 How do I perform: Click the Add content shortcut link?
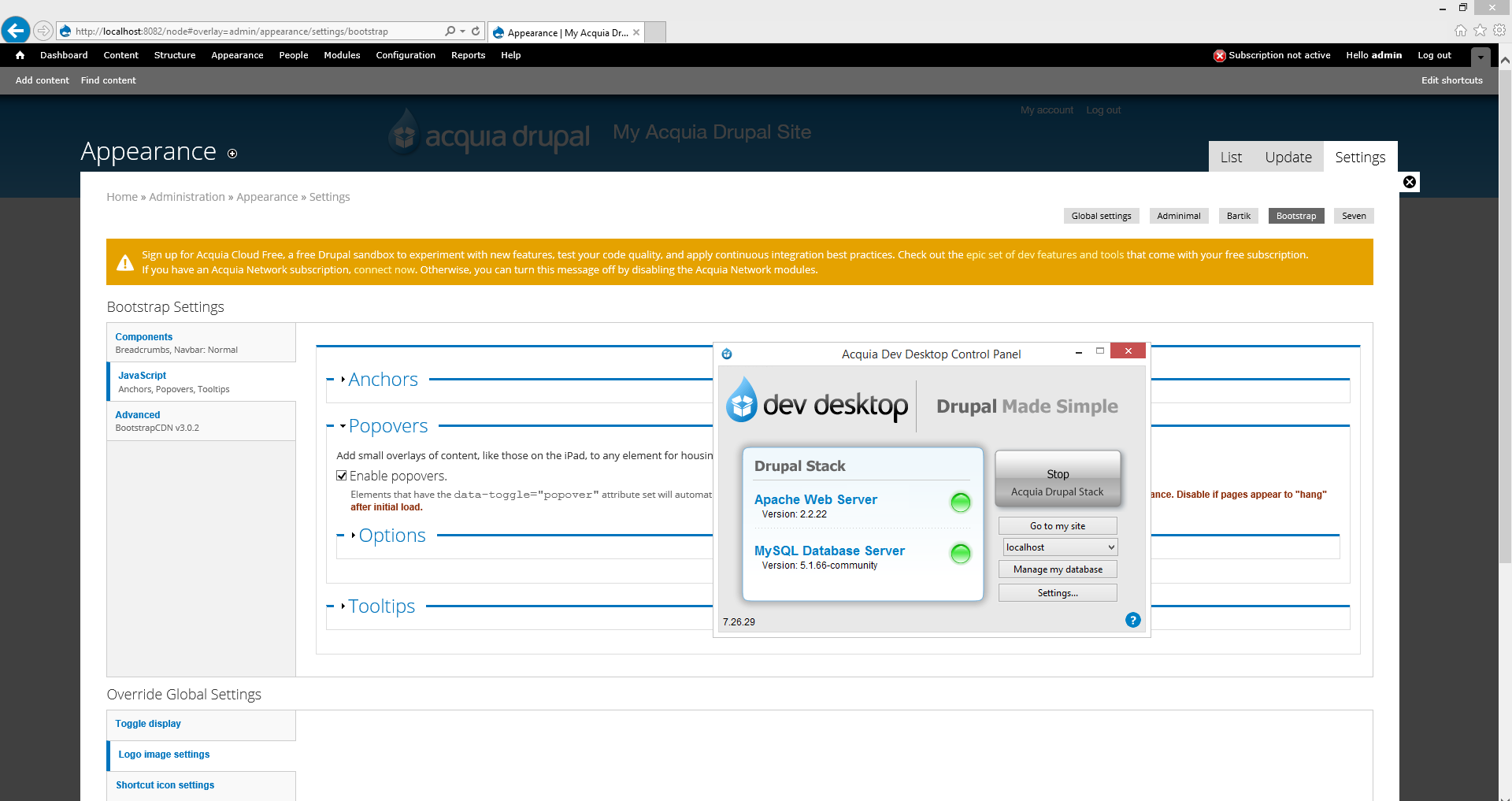(x=43, y=80)
